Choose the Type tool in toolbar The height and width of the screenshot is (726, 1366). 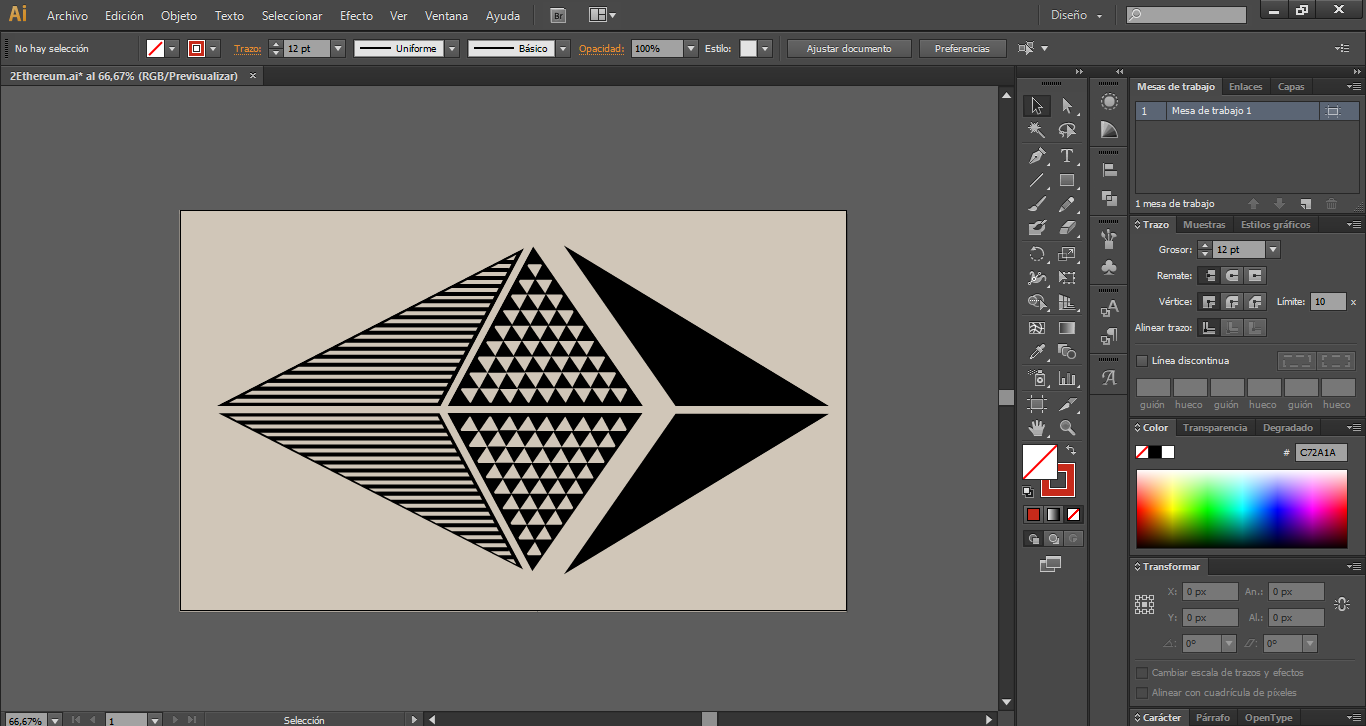tap(1067, 156)
